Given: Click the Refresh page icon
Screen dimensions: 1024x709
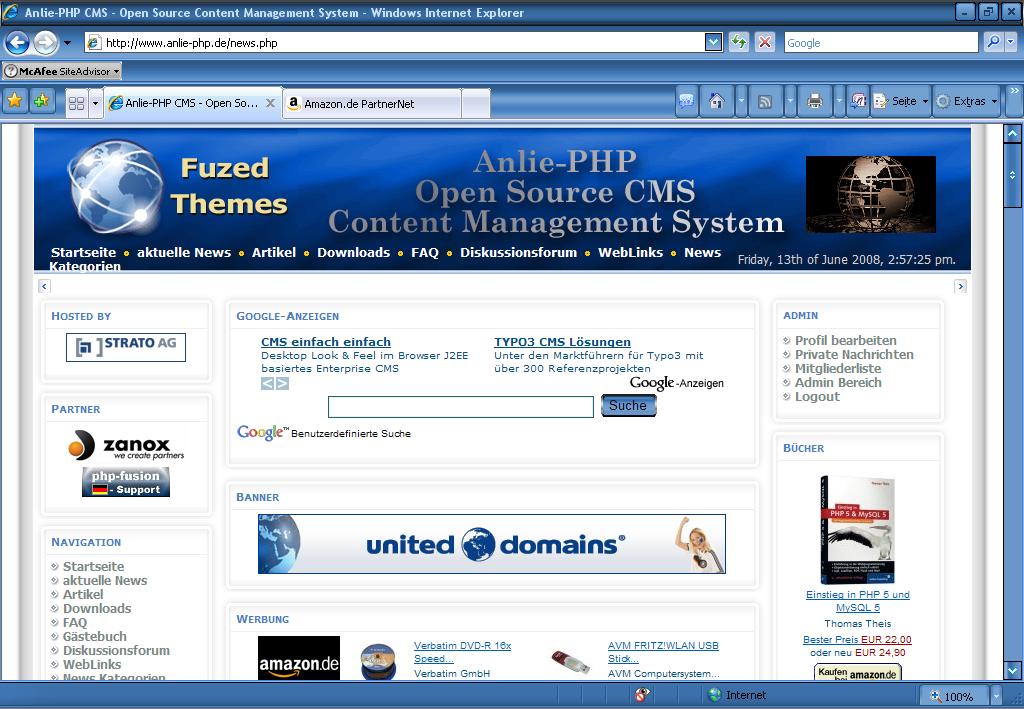Looking at the screenshot, I should pyautogui.click(x=739, y=42).
